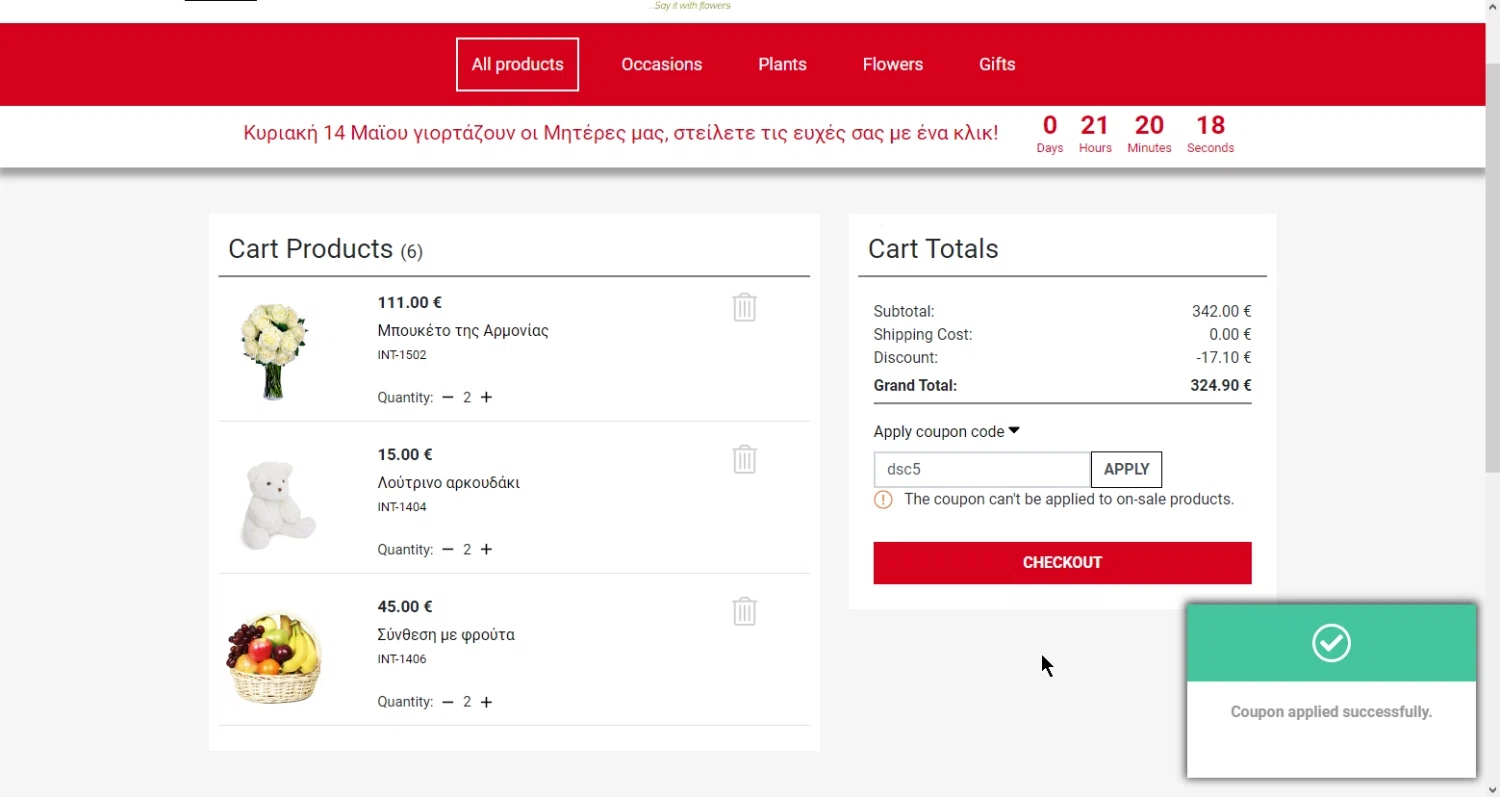Click the product code INT-1502
Viewport: 1500px width, 797px height.
[x=402, y=355]
